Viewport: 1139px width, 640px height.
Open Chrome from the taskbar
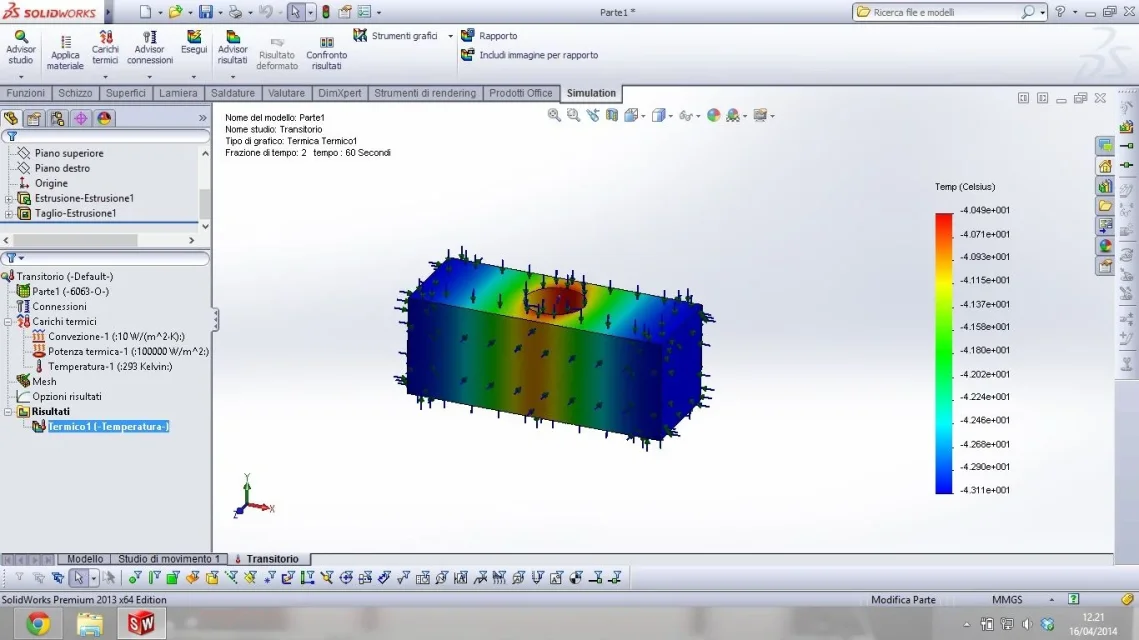click(x=38, y=623)
